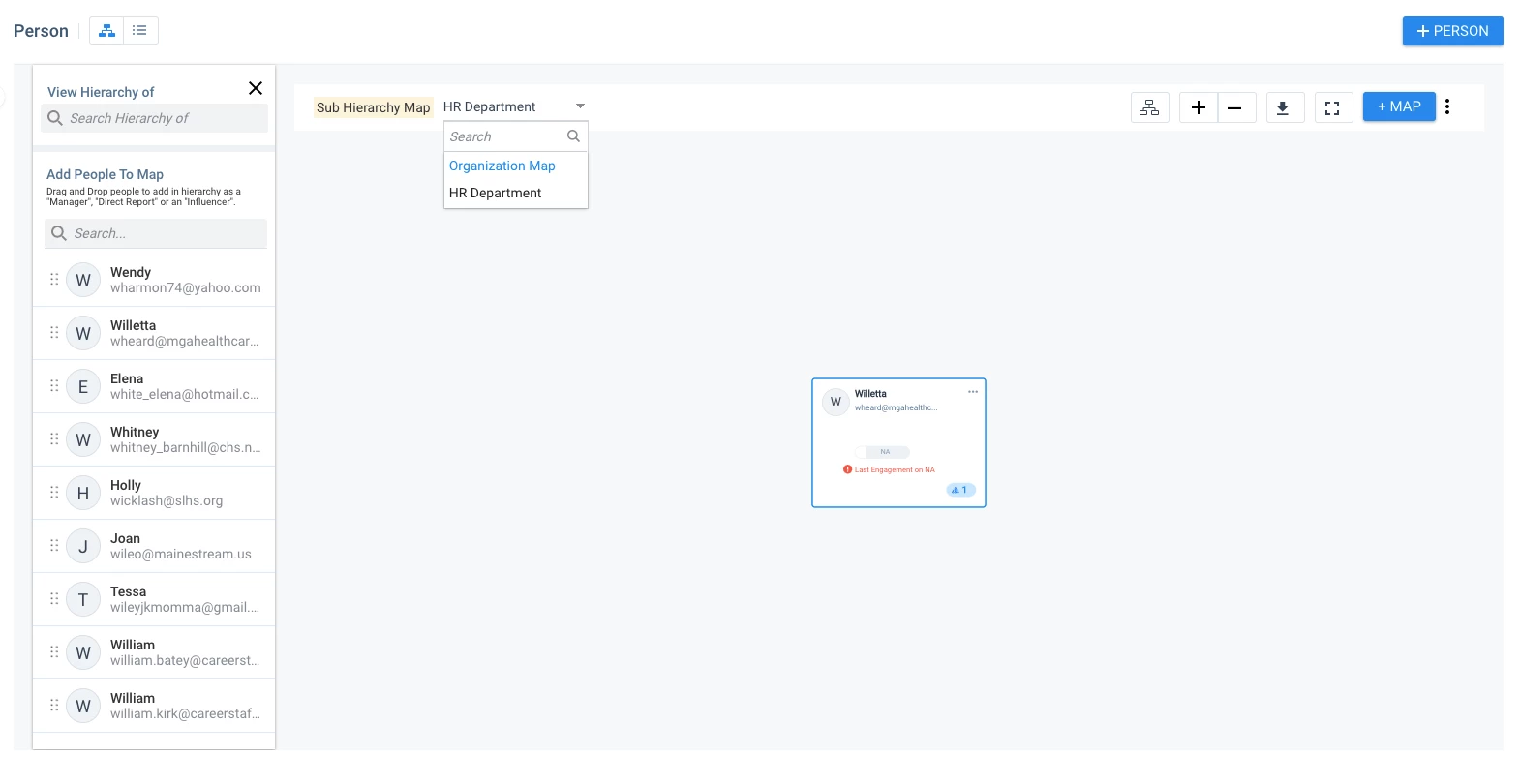This screenshot has width=1520, height=784.
Task: Grab drag handle for Wendy
Action: click(x=54, y=280)
